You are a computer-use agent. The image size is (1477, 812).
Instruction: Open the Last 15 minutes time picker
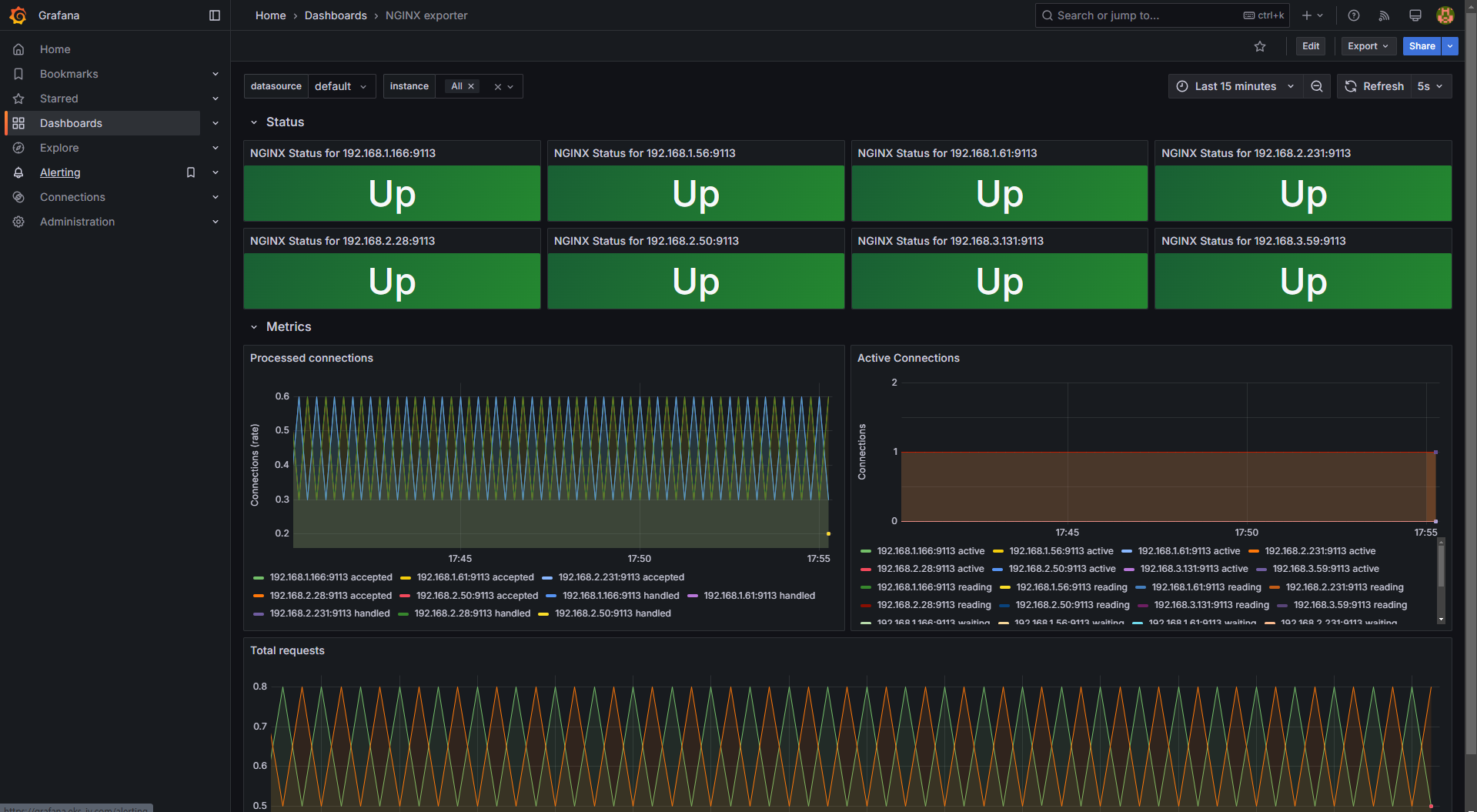tap(1235, 86)
